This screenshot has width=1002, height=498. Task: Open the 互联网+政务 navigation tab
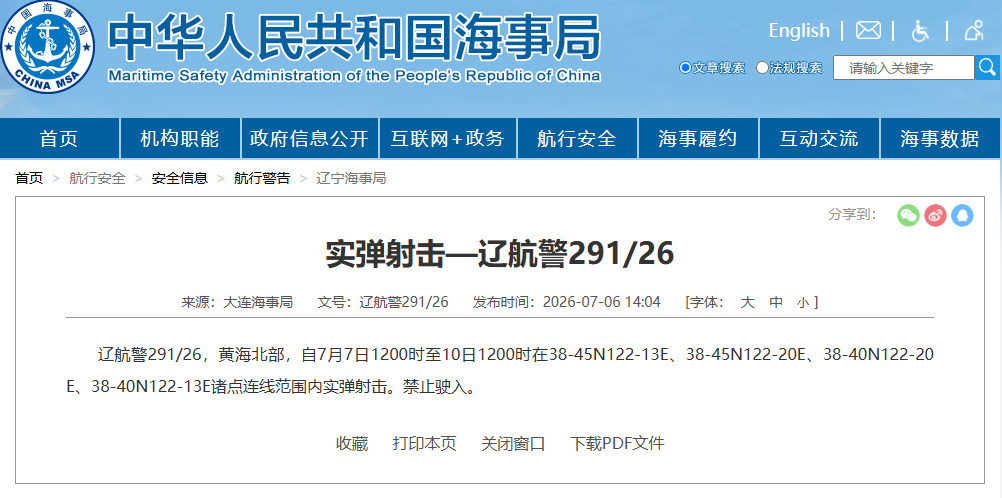pos(448,138)
